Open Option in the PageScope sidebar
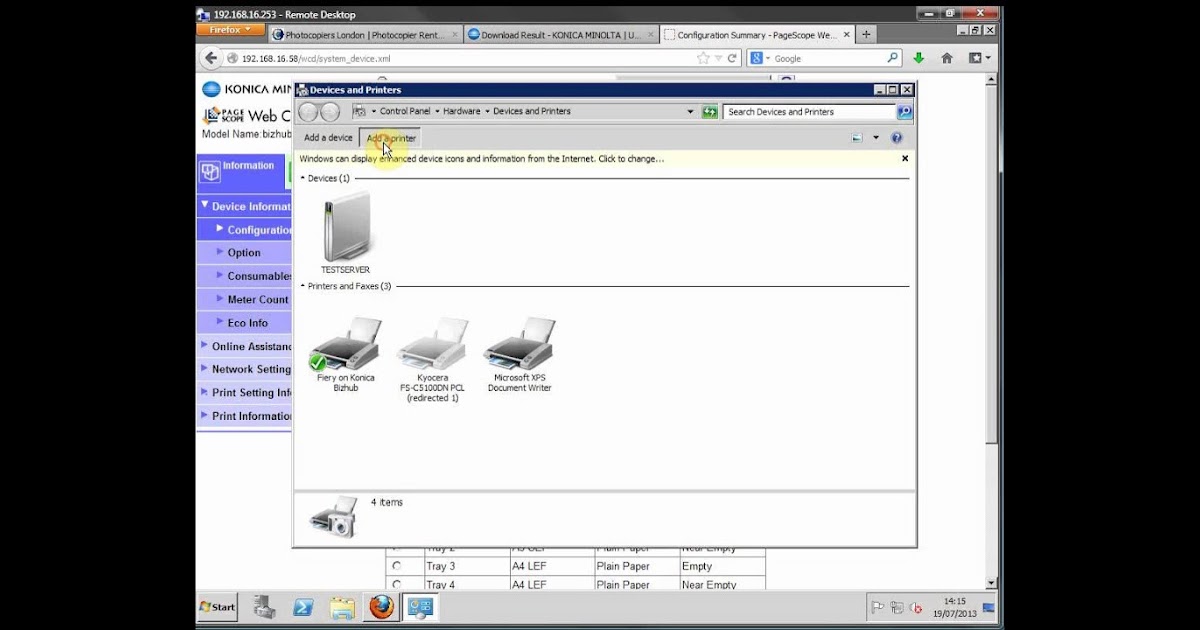Screen dimensions: 1200x630 [x=244, y=253]
